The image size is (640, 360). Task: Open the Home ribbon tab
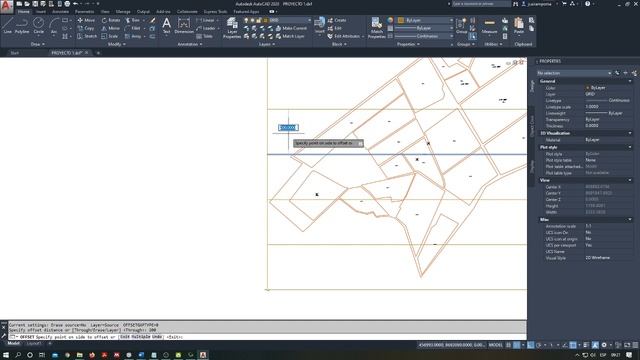23,12
